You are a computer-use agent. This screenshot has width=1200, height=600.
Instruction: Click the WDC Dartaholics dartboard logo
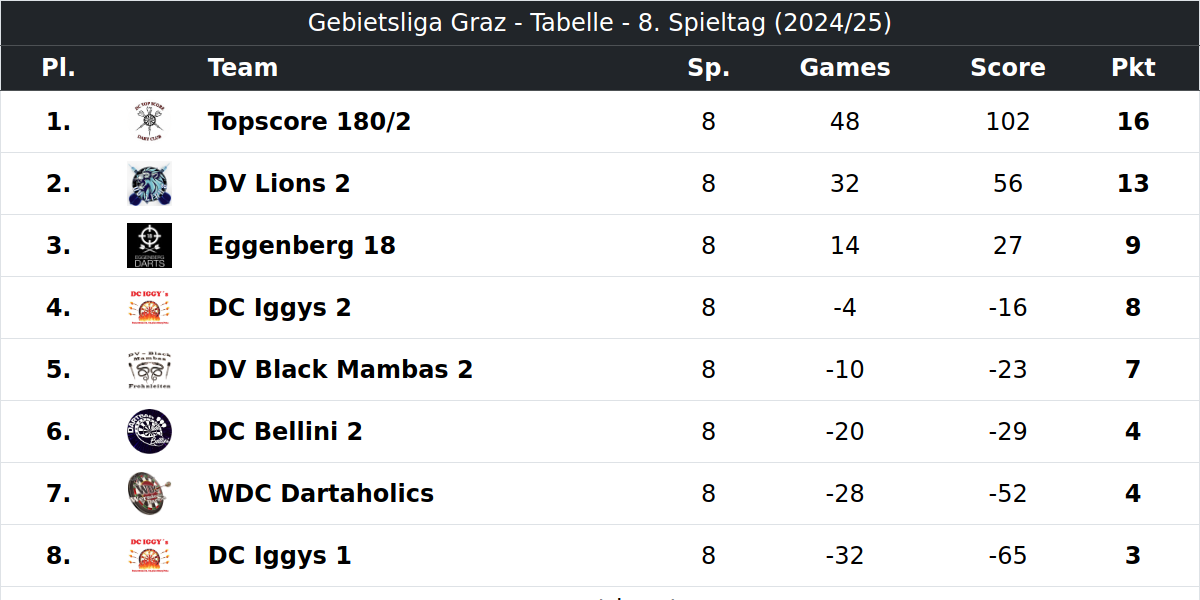point(149,494)
